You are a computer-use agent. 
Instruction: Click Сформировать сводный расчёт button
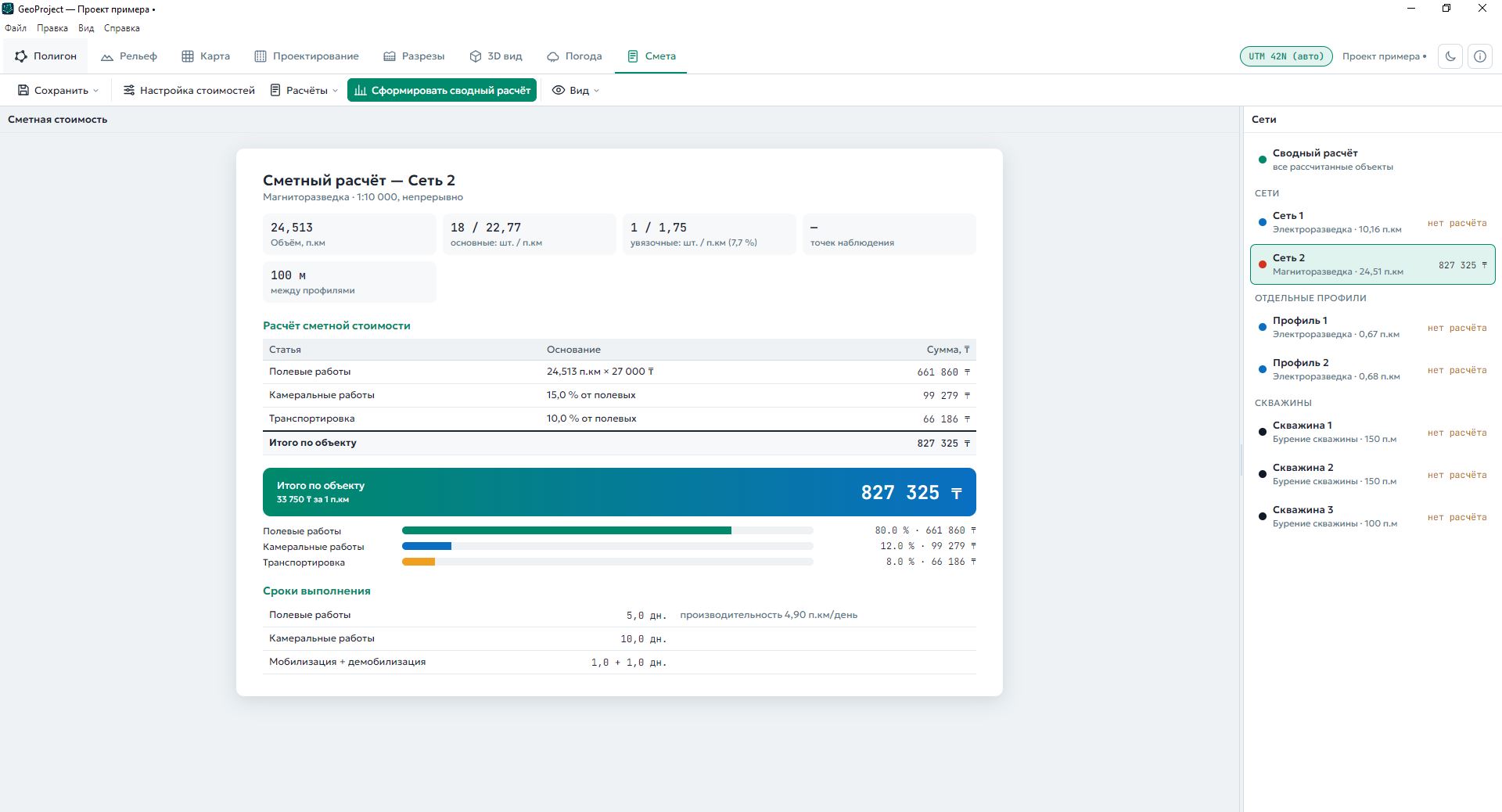coord(442,91)
